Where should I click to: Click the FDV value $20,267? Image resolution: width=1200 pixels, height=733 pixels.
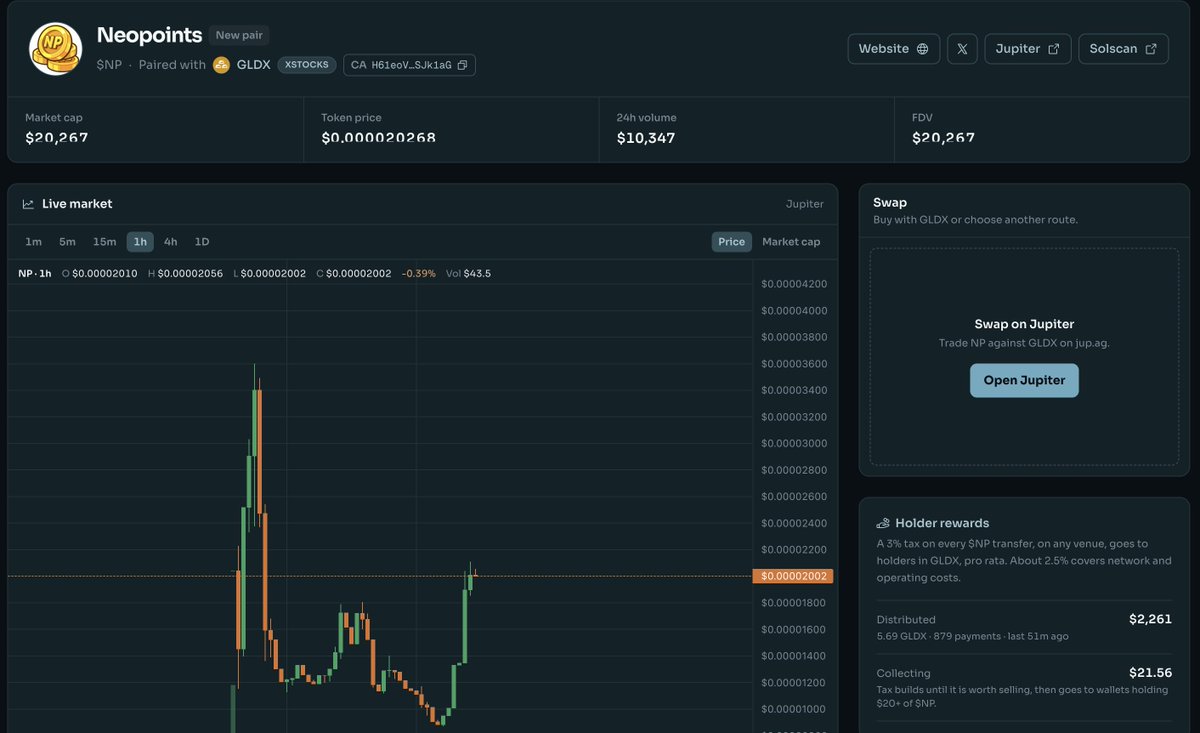[944, 138]
